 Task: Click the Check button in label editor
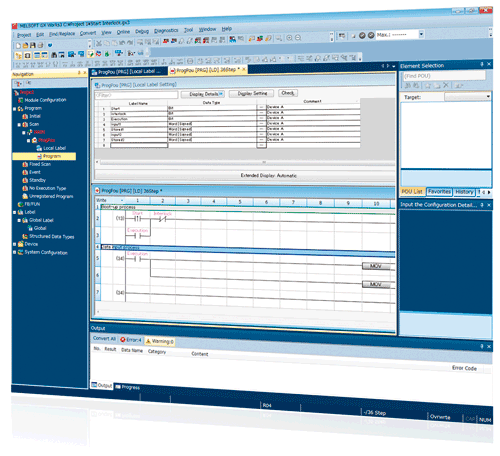(288, 93)
